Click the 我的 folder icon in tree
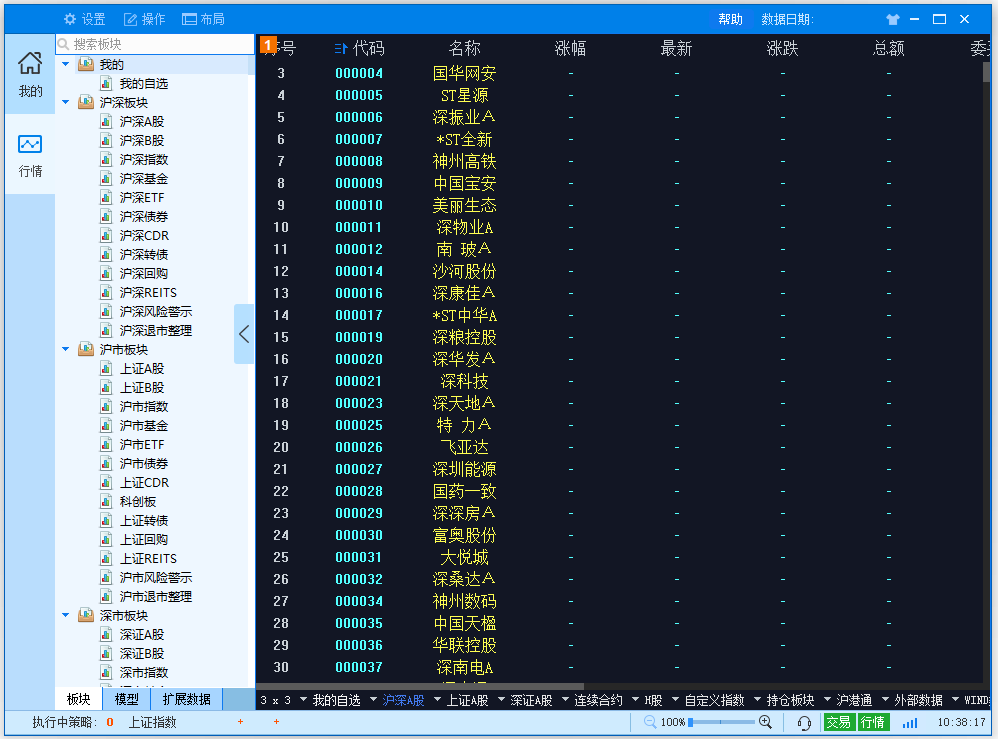The height and width of the screenshot is (739, 998). pyautogui.click(x=85, y=64)
